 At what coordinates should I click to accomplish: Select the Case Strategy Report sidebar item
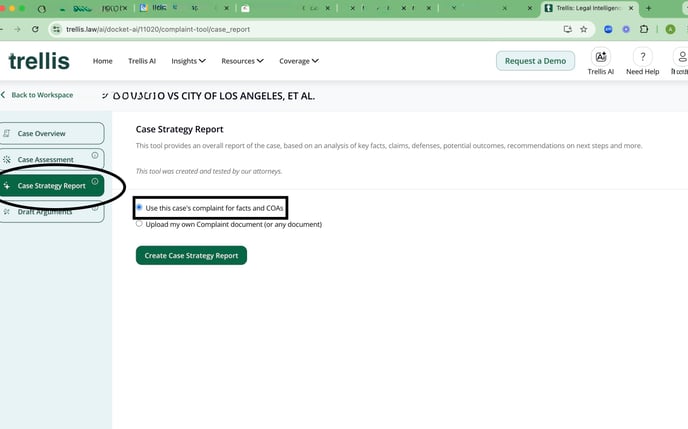pyautogui.click(x=51, y=186)
